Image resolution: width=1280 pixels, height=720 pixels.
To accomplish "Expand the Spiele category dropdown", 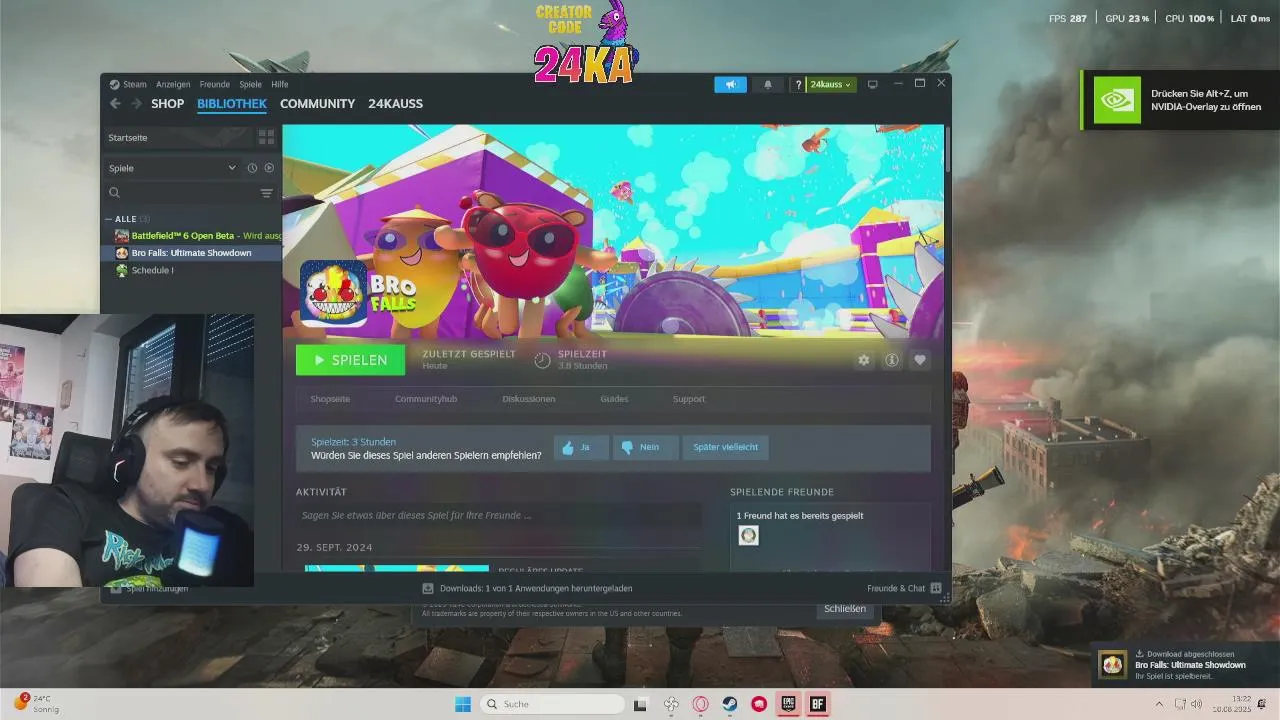I will [x=232, y=168].
